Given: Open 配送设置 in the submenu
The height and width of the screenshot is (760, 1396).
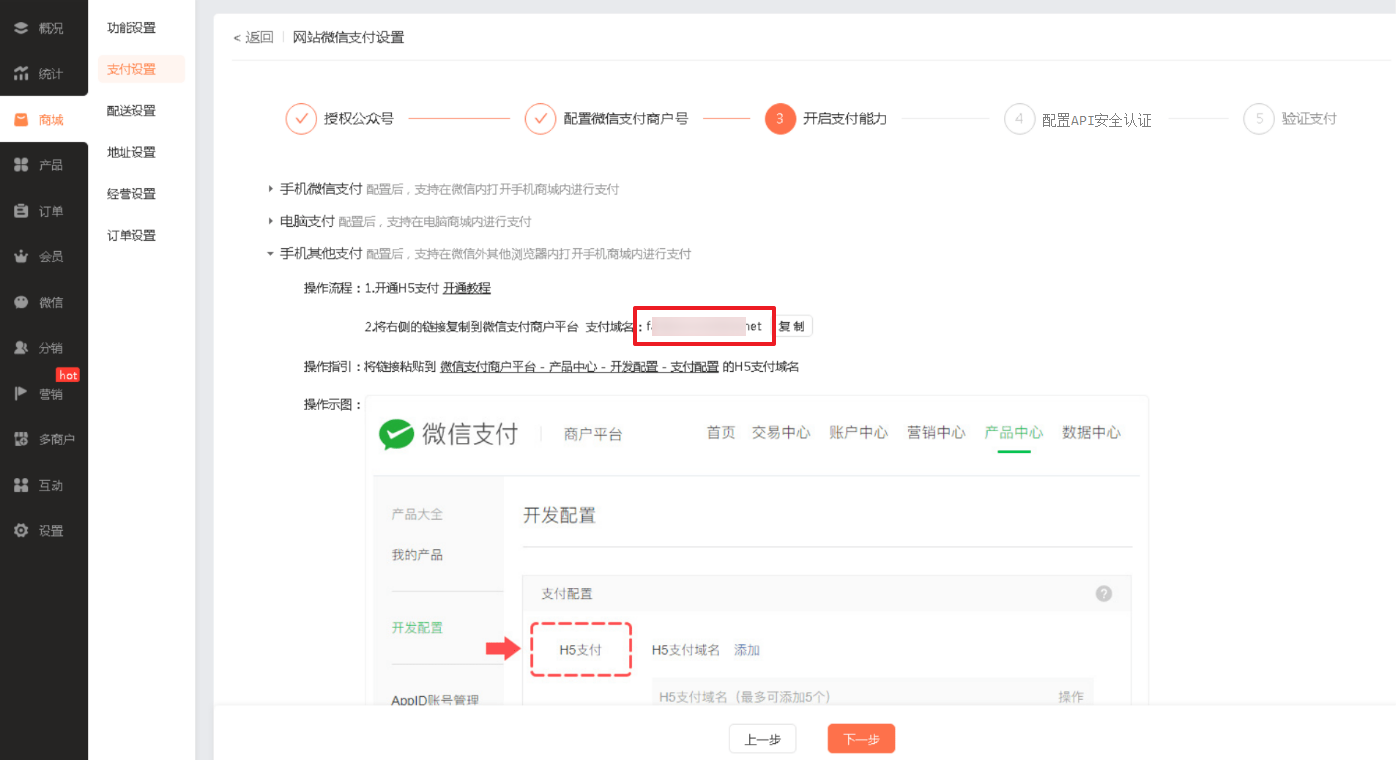Looking at the screenshot, I should tap(131, 111).
